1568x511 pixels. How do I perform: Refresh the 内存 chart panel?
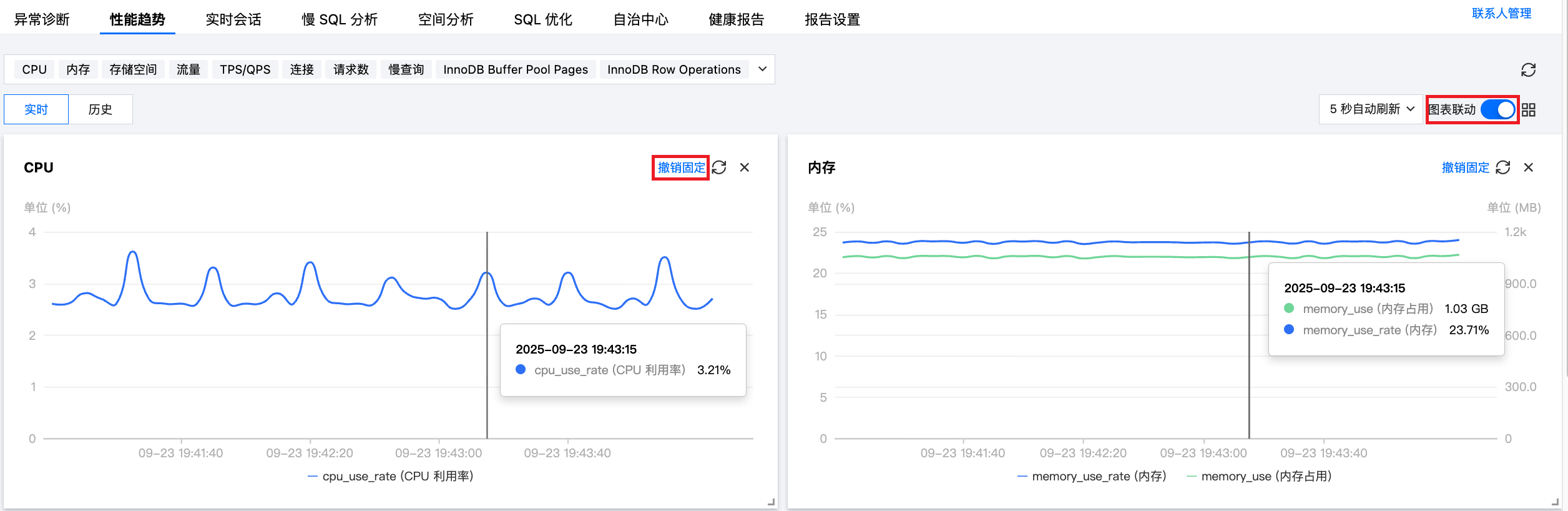(x=1503, y=167)
